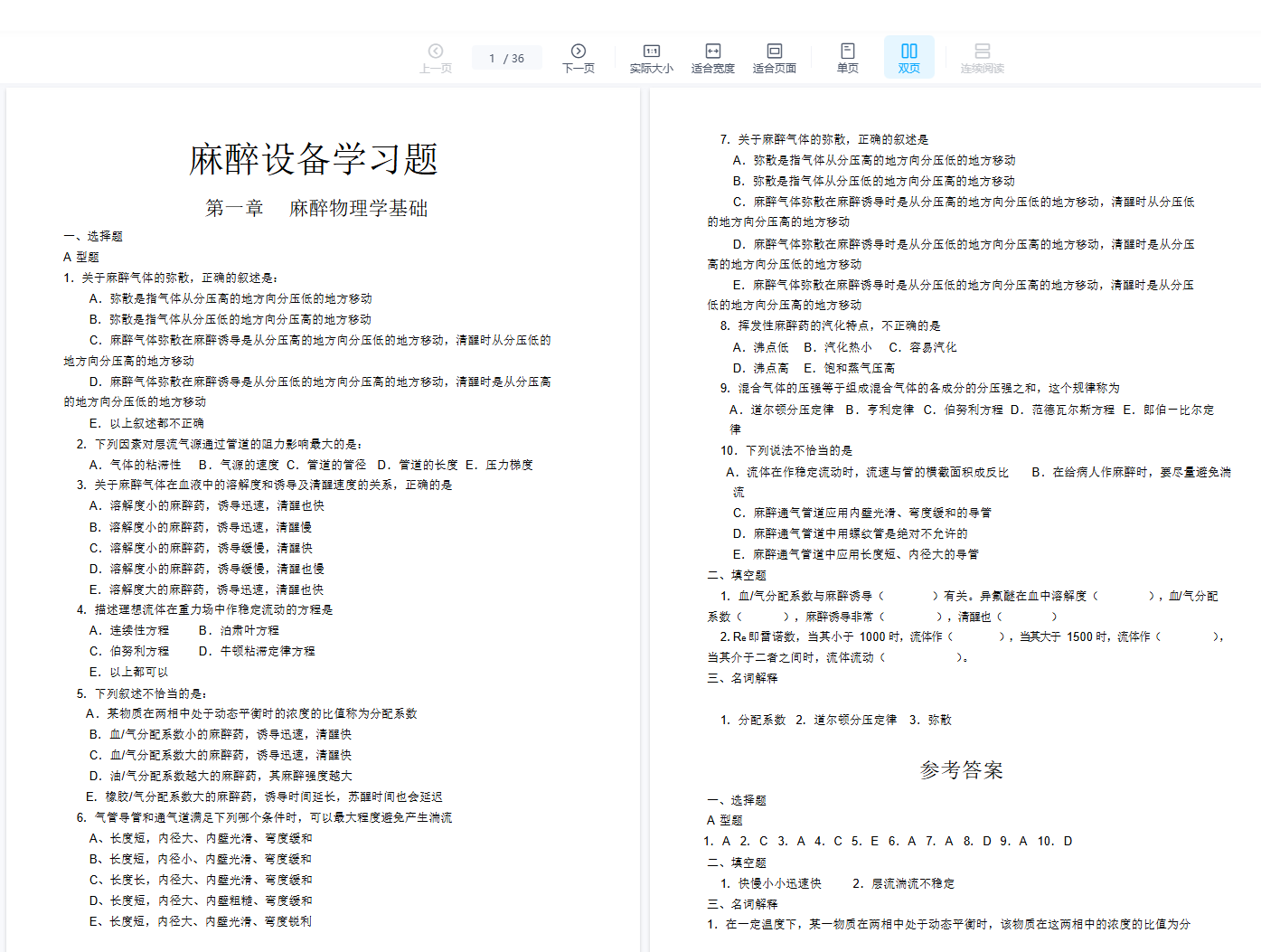Click chapter heading 第一章 麻醉物理学基础
The image size is (1261, 952).
point(316,209)
